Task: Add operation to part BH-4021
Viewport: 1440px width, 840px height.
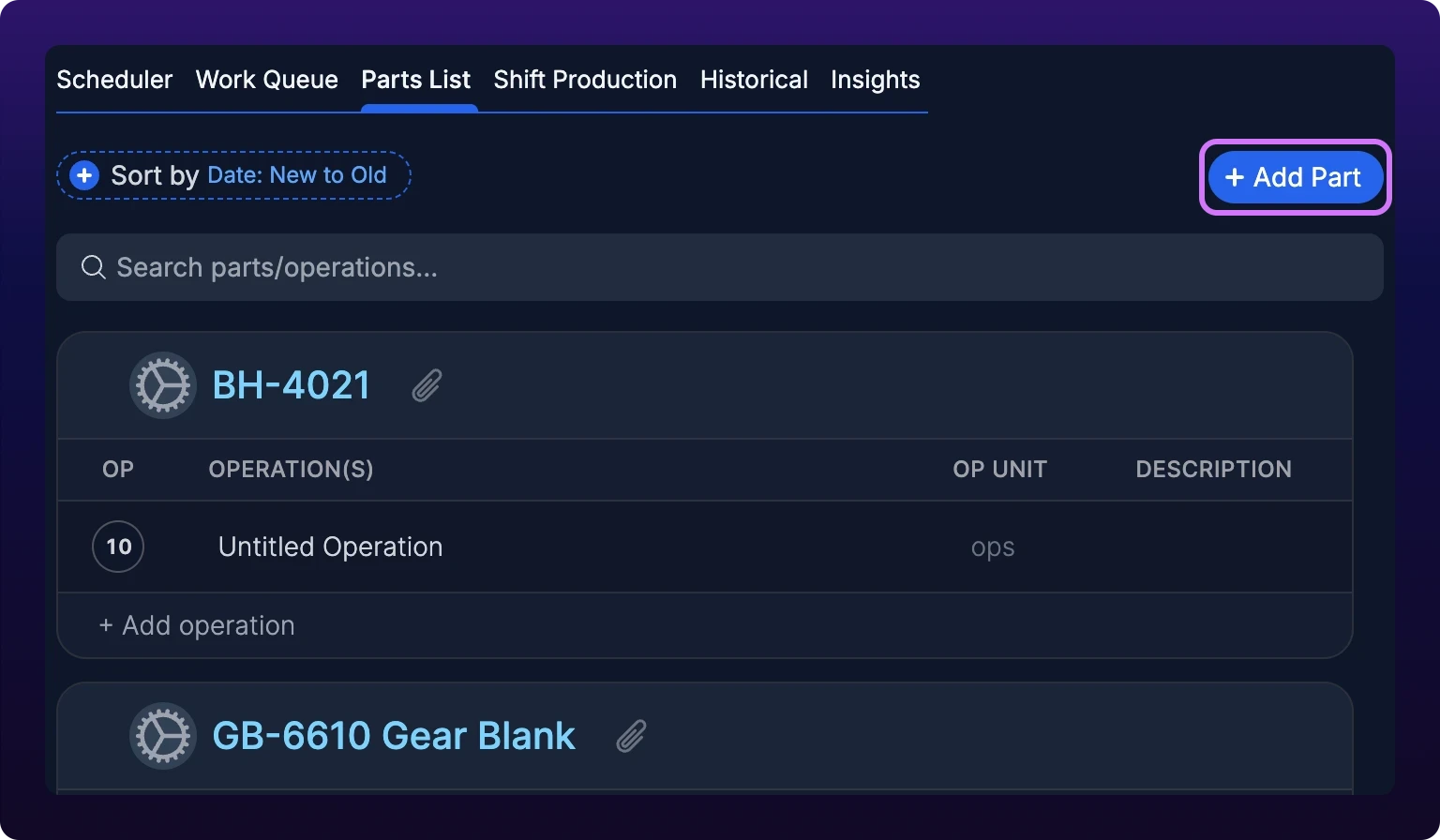Action: pyautogui.click(x=197, y=625)
